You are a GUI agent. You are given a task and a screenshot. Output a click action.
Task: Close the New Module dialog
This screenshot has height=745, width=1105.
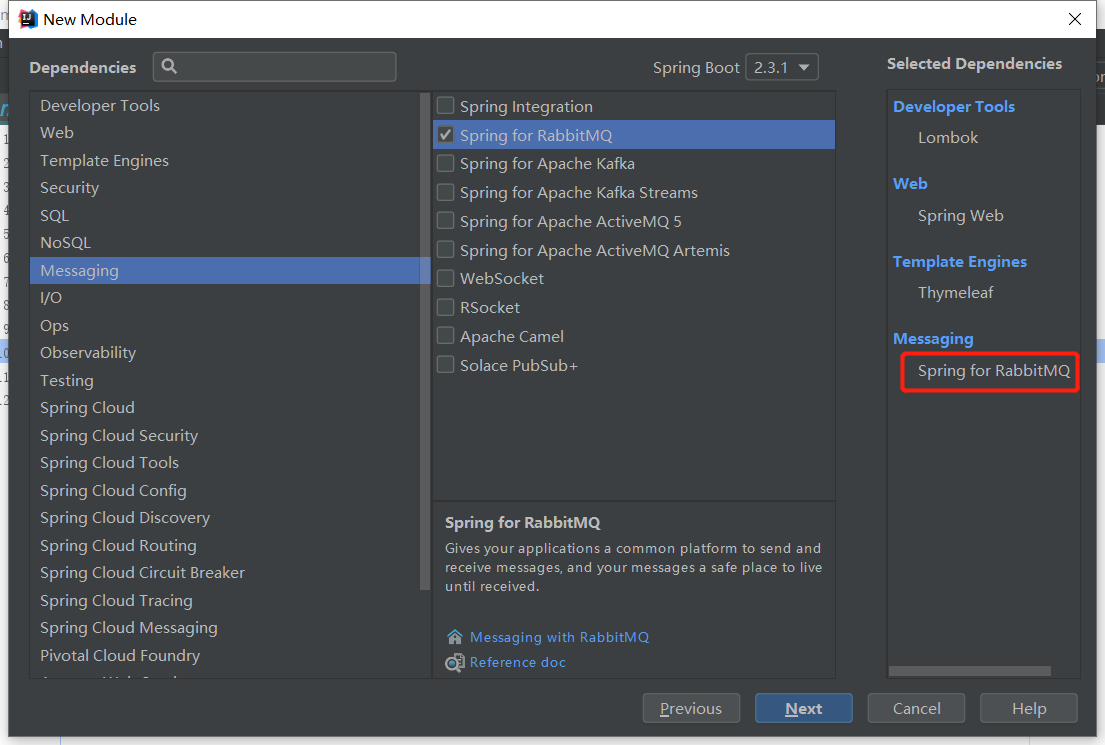[1075, 19]
